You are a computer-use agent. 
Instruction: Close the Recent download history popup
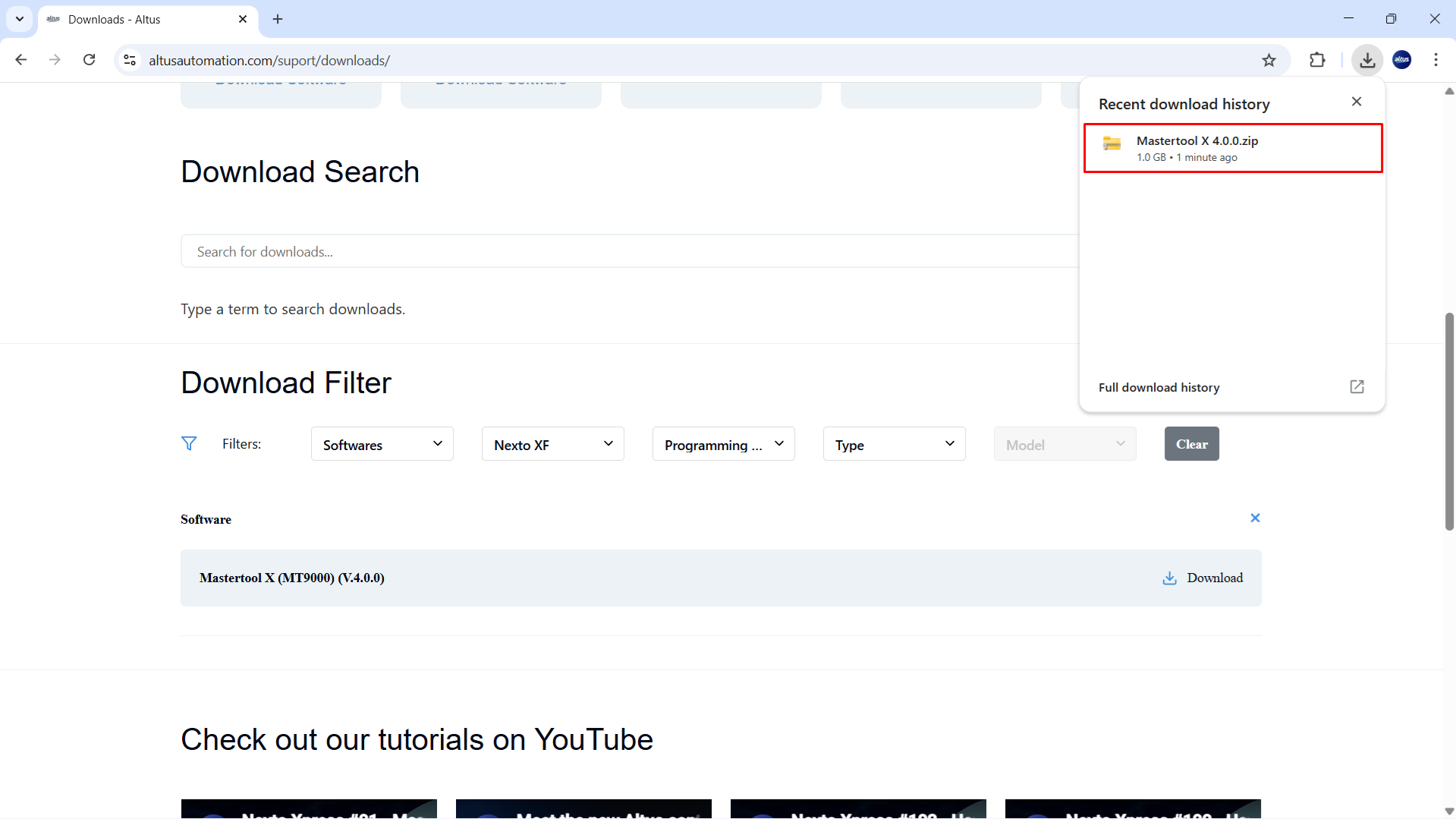pyautogui.click(x=1357, y=102)
